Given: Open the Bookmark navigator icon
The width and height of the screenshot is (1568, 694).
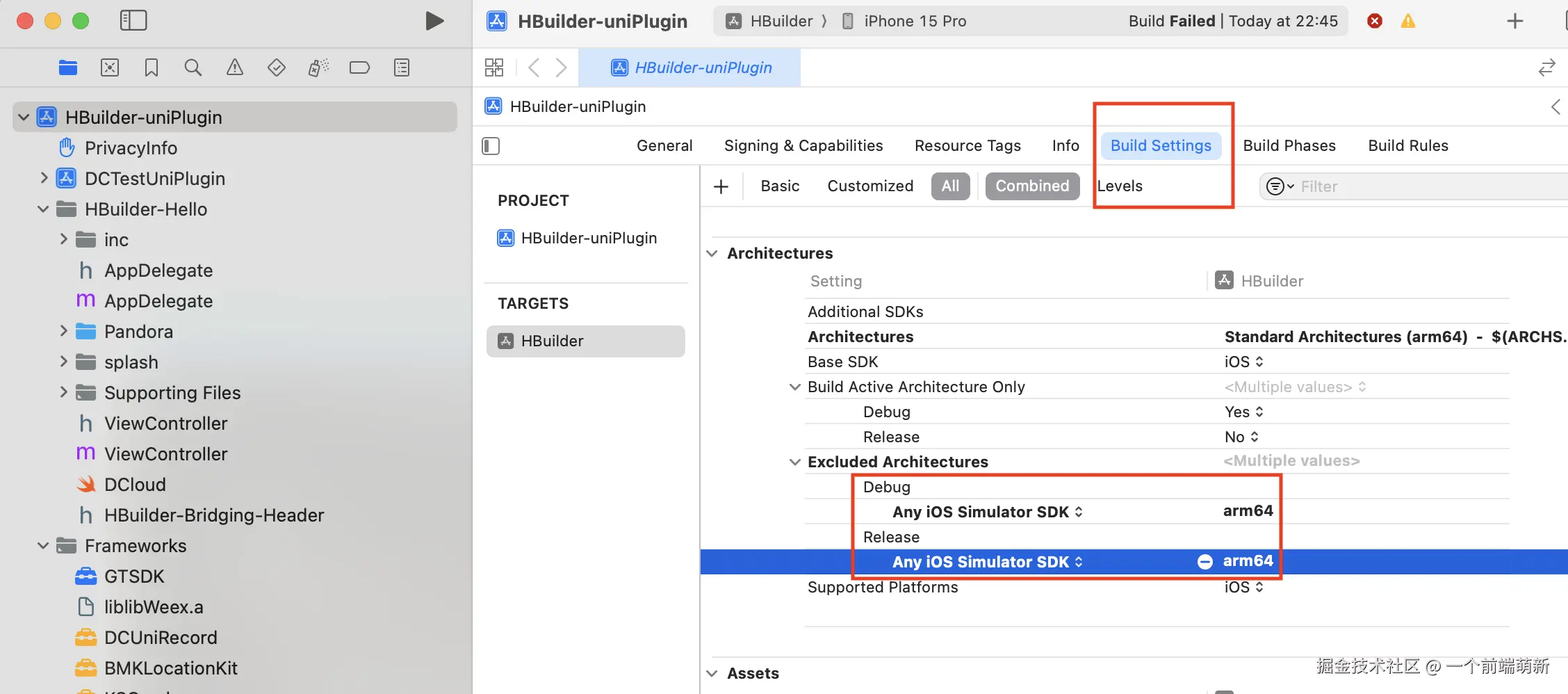Looking at the screenshot, I should coord(152,67).
